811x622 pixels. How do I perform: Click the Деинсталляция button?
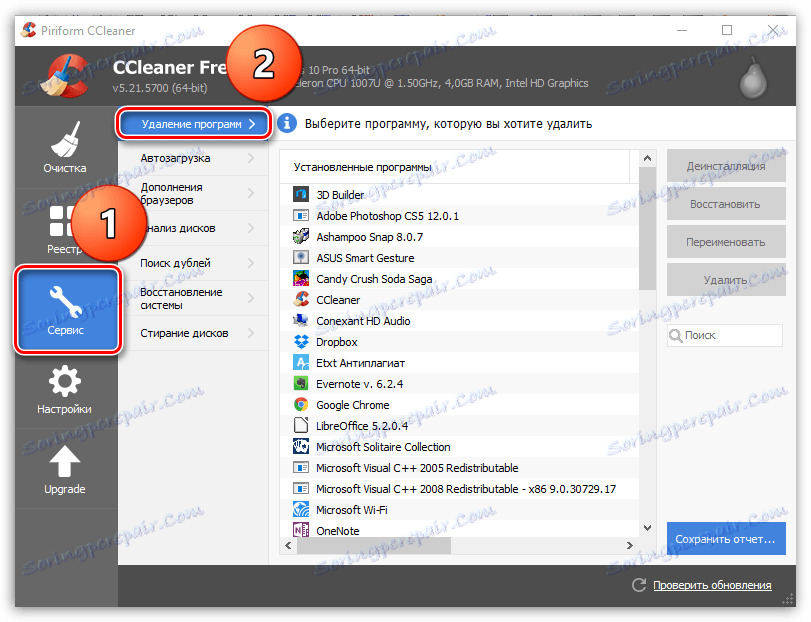(726, 166)
